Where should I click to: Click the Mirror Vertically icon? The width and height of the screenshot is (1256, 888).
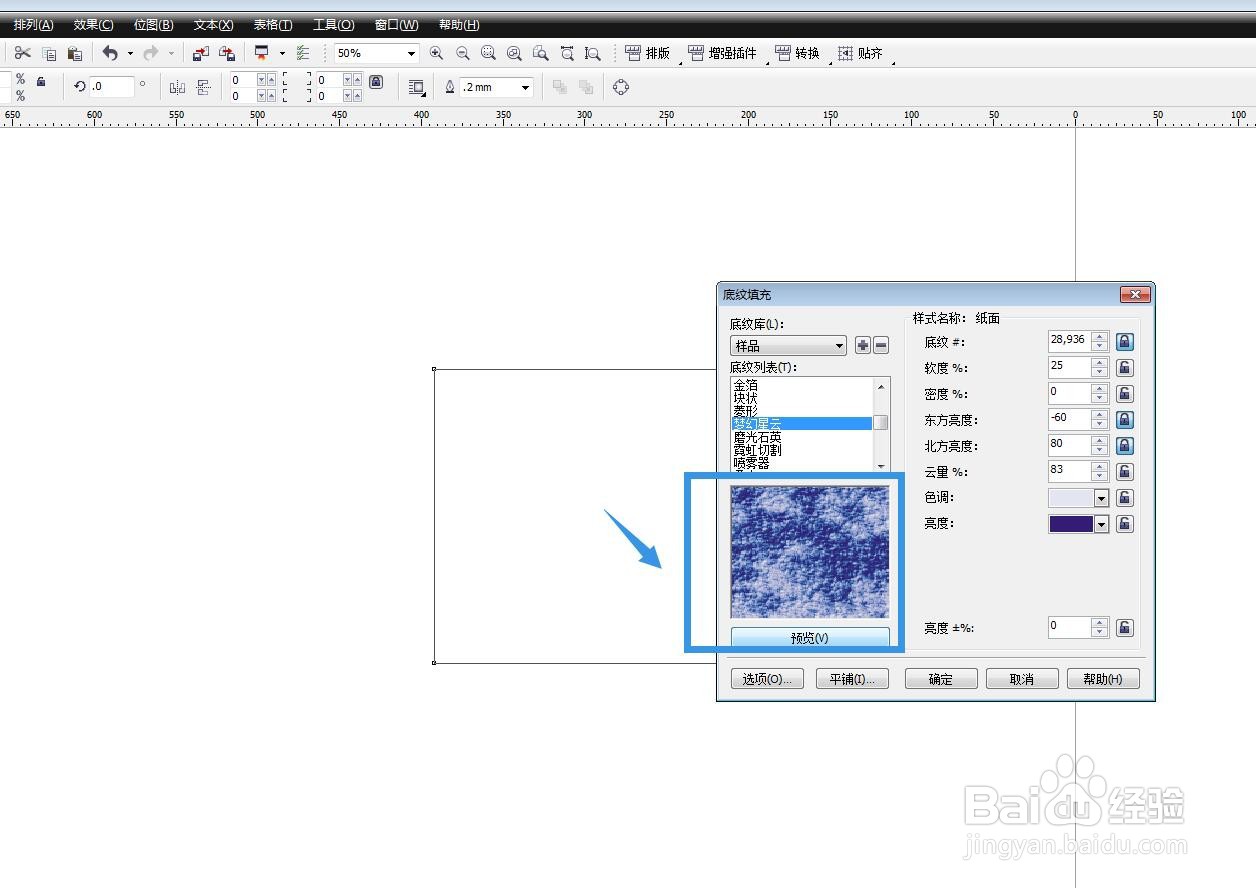click(x=203, y=87)
